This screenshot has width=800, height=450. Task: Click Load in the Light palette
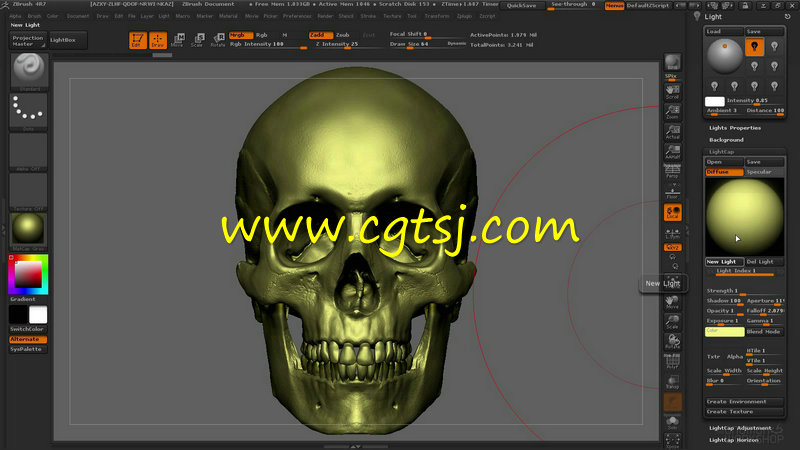[724, 32]
